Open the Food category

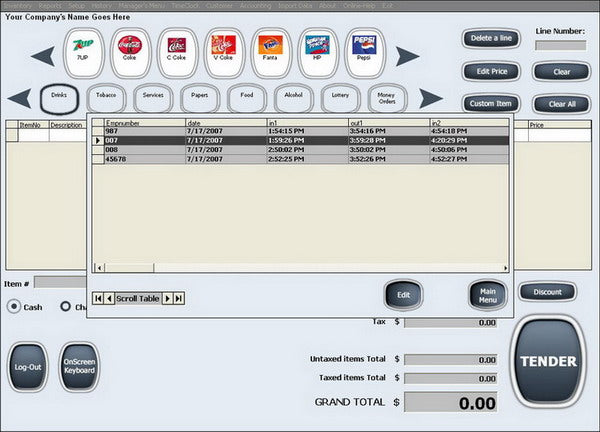247,99
